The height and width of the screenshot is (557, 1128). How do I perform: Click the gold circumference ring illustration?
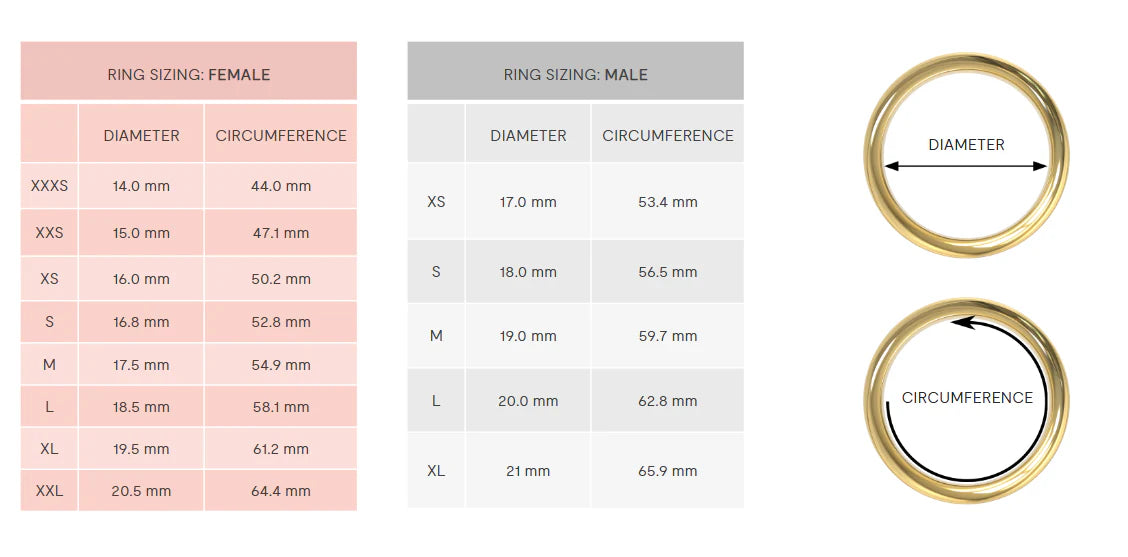click(965, 400)
